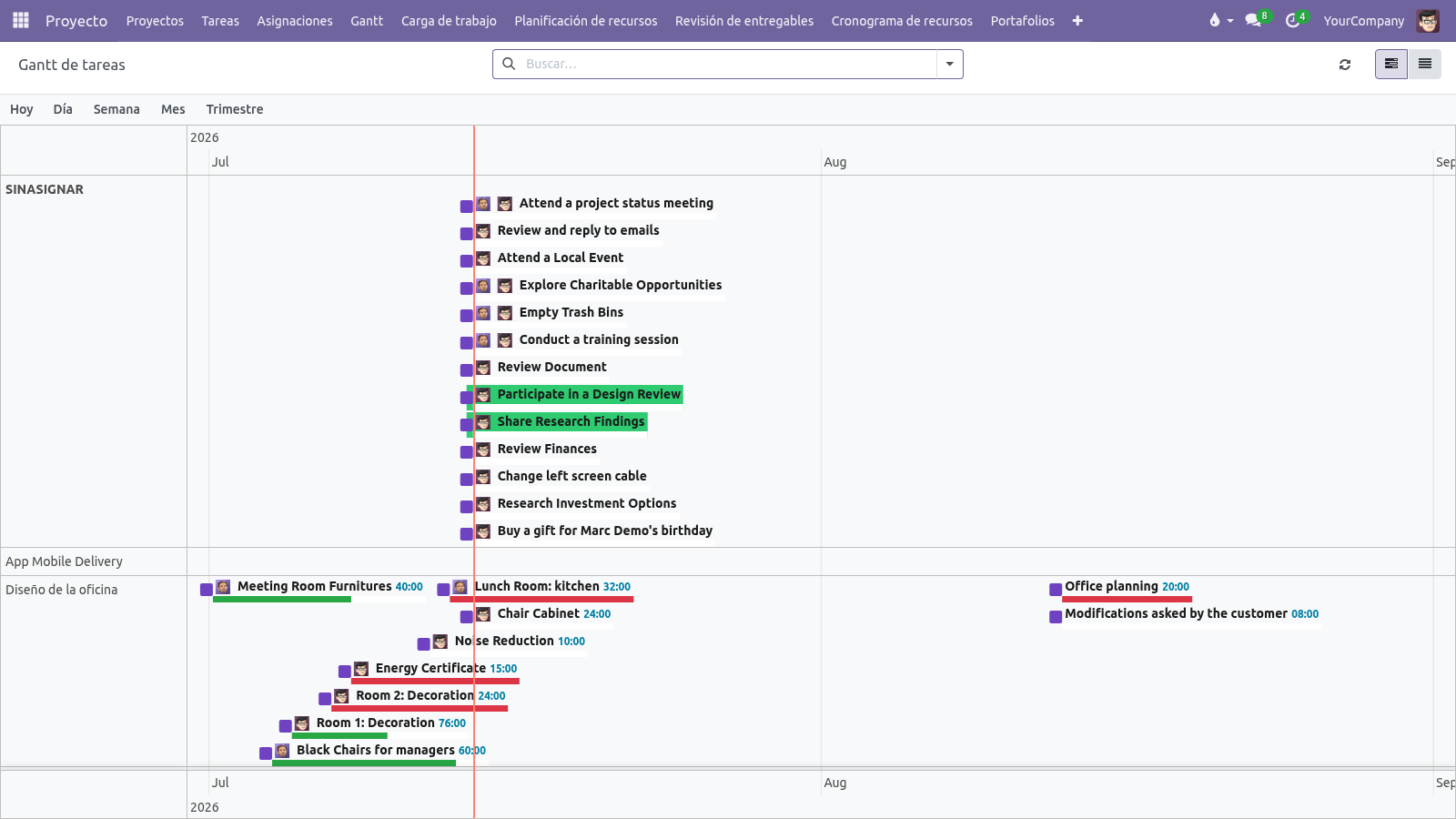
Task: Open the Asignaciones menu
Action: [295, 21]
